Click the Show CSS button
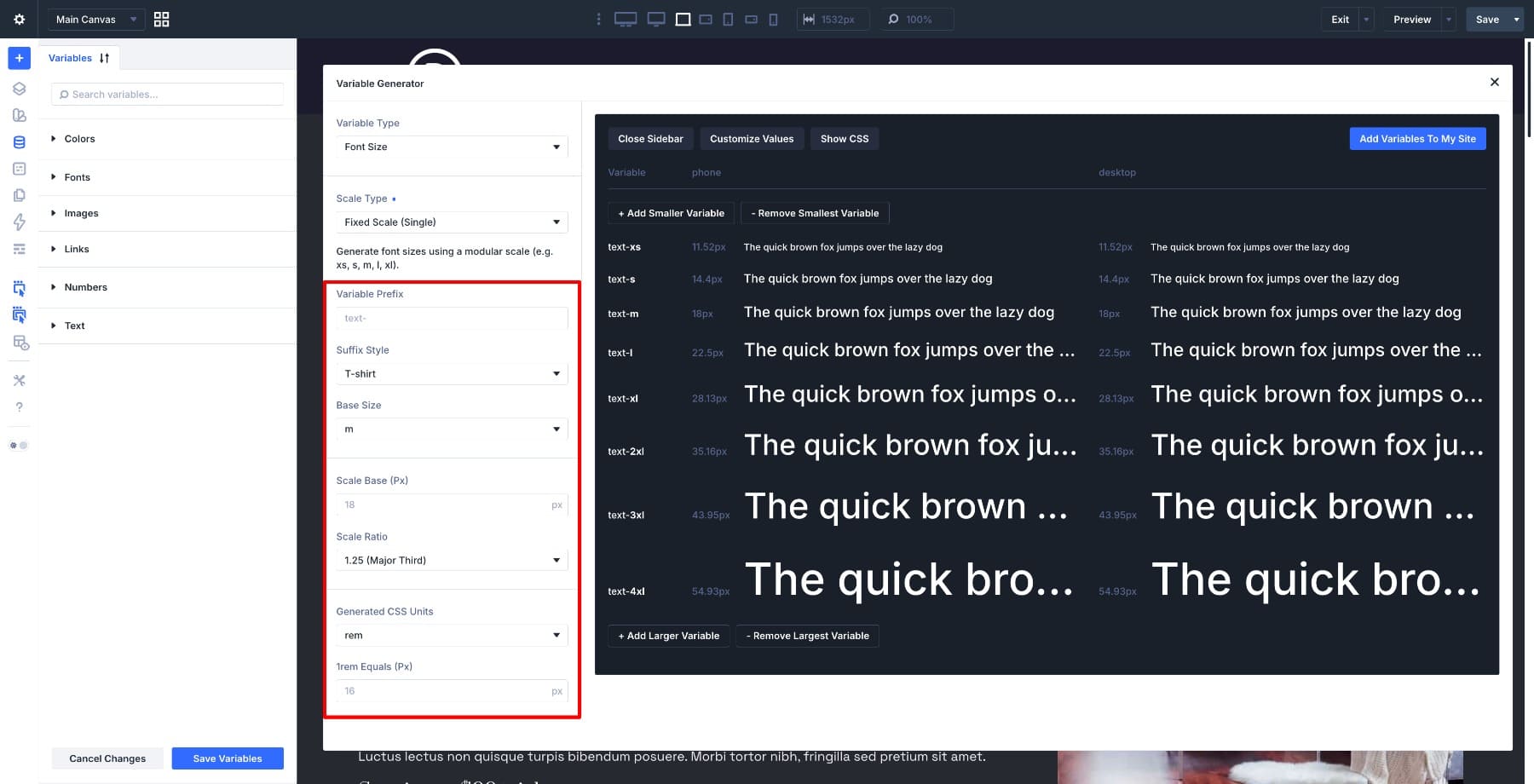 click(x=845, y=139)
